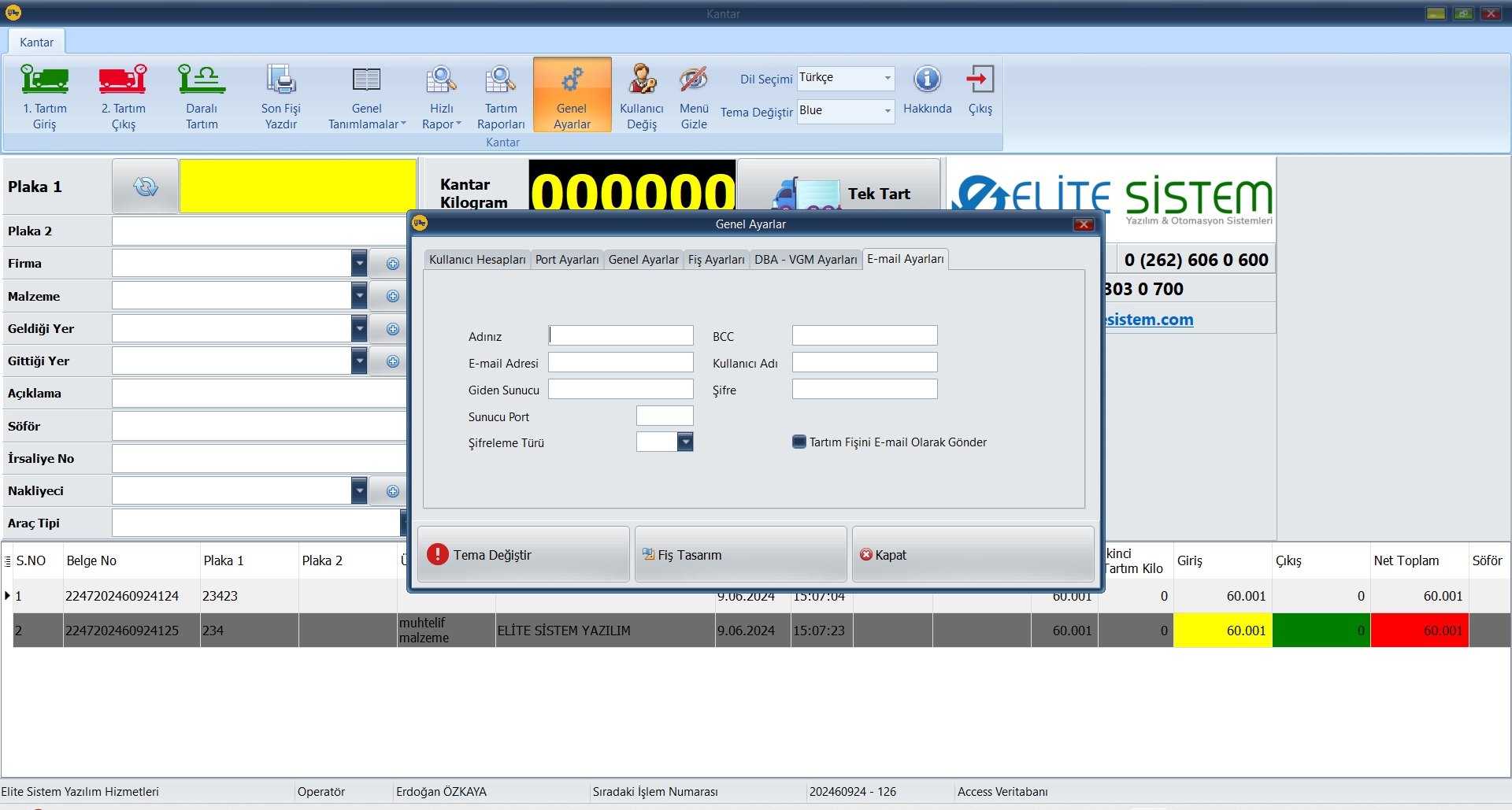Click the Kullanıcı Değiş user icon
The image size is (1512, 810).
coord(642,80)
